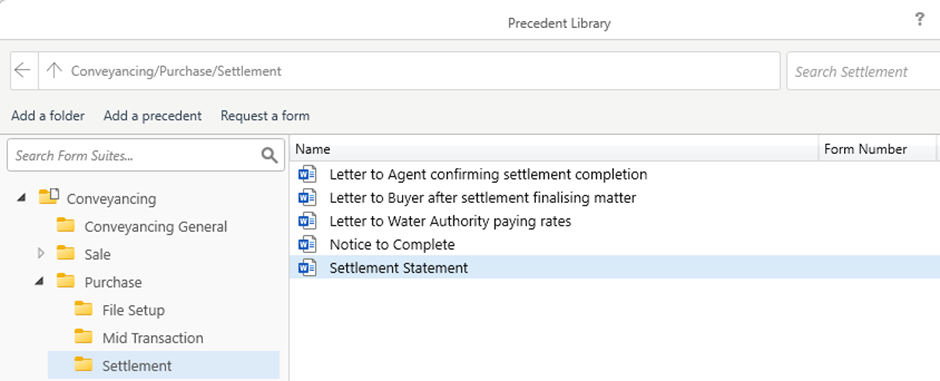Open the help question mark icon
The width and height of the screenshot is (940, 381).
pyautogui.click(x=920, y=20)
